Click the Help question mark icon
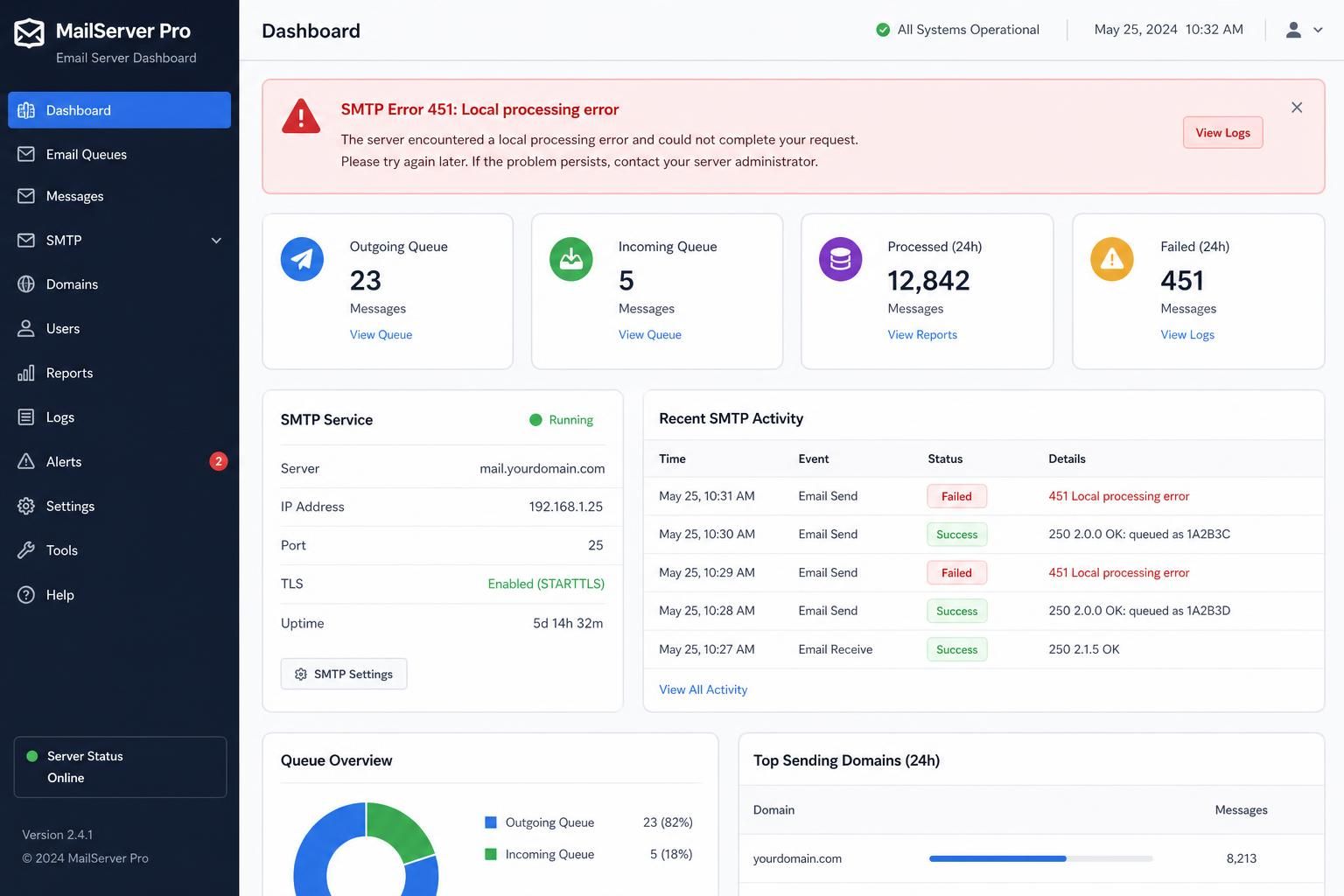Screen dimensions: 1344x896 point(26,595)
